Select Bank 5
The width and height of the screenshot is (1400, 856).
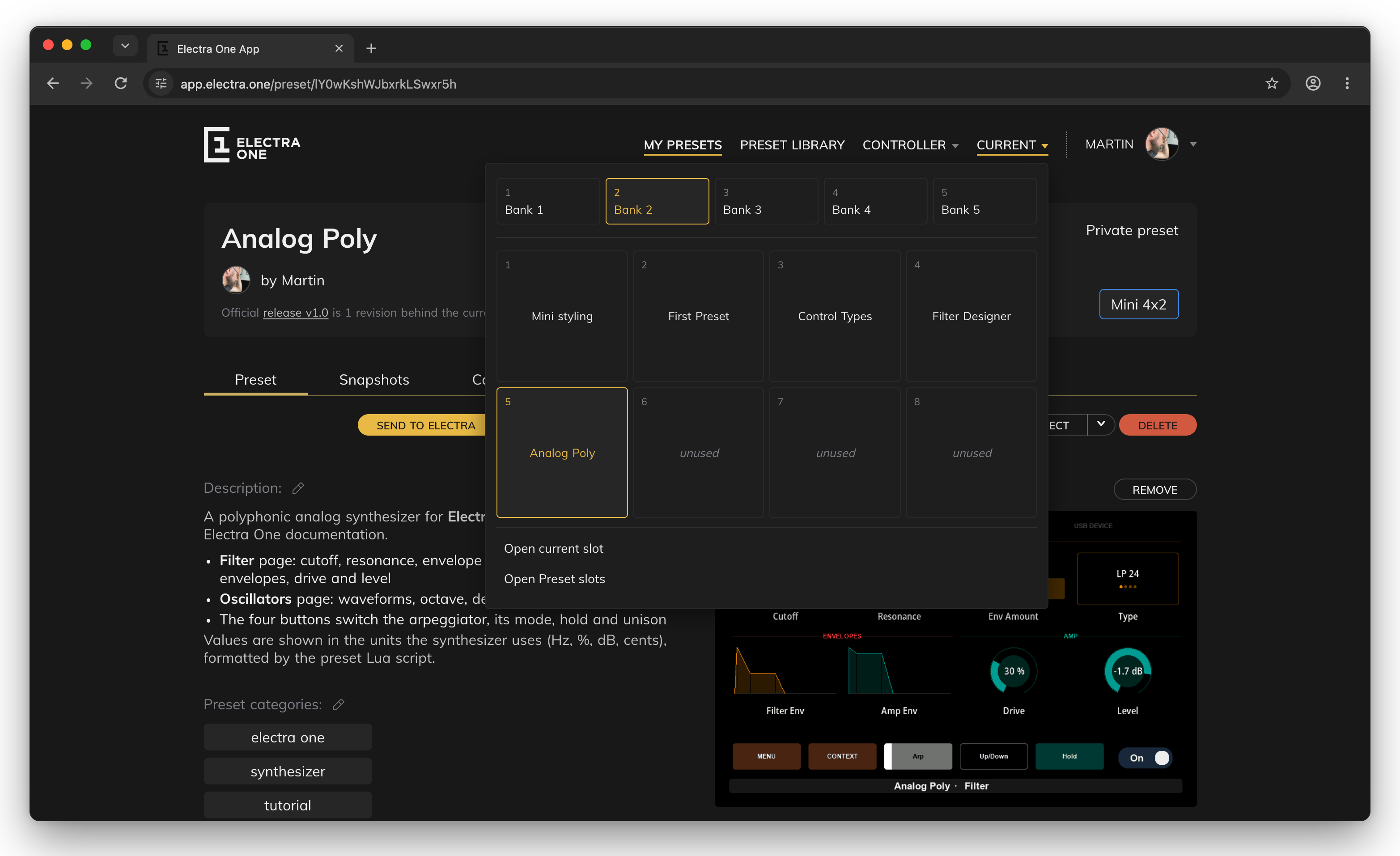984,201
